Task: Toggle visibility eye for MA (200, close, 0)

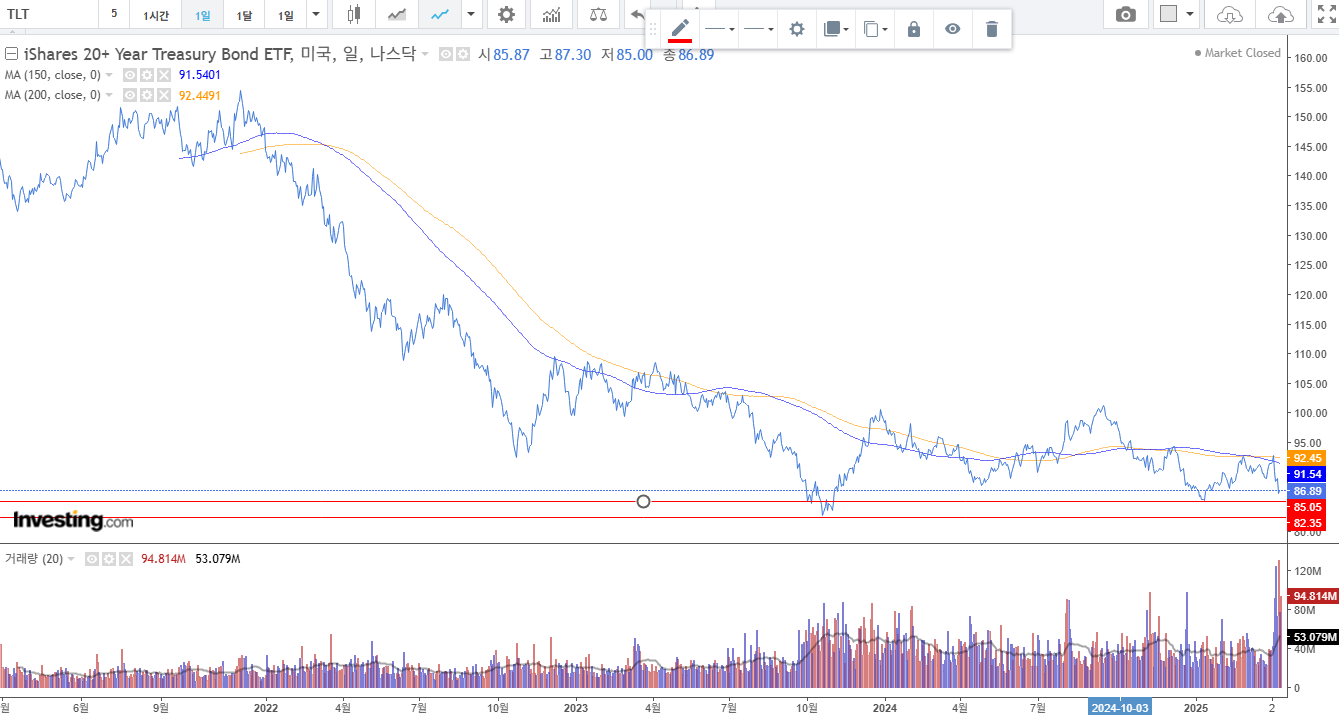Action: (x=129, y=95)
